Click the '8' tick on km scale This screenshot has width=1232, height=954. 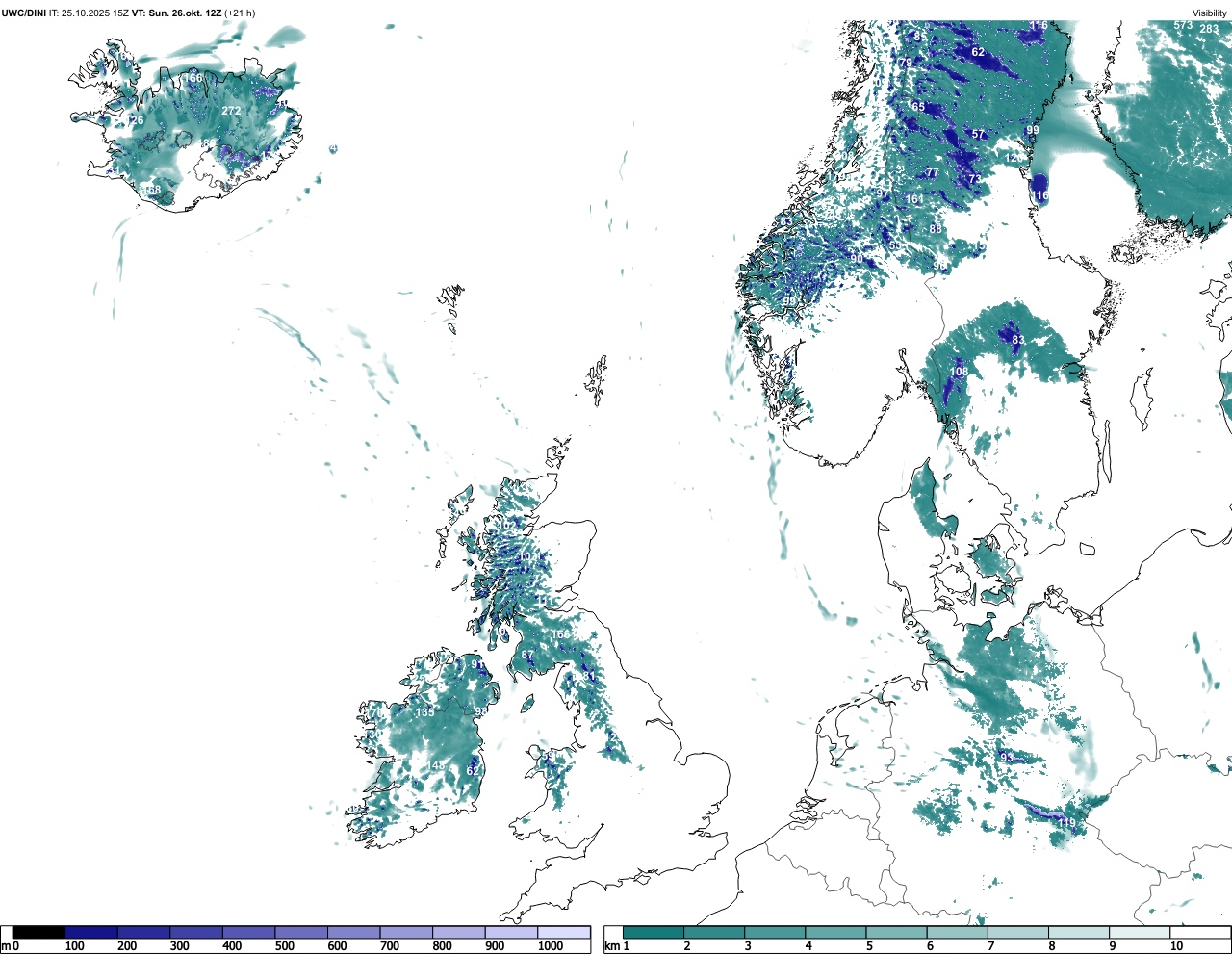[x=1052, y=946]
